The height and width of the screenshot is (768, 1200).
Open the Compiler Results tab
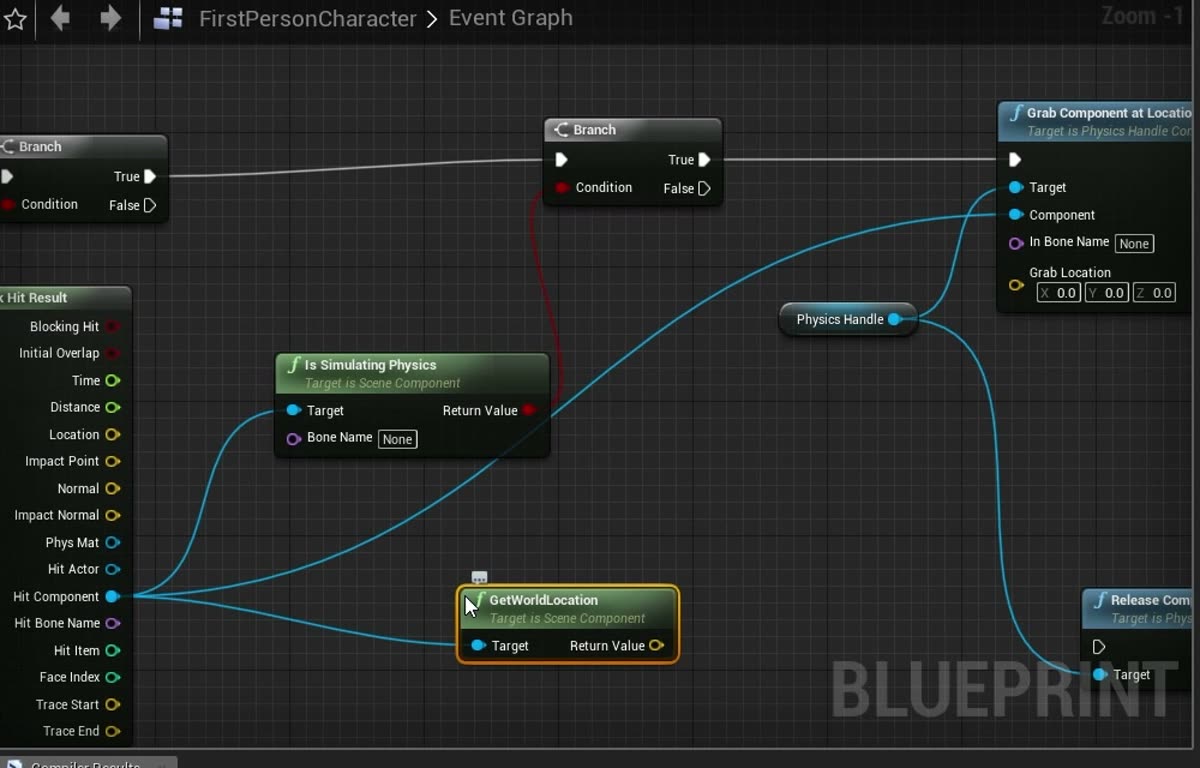pyautogui.click(x=88, y=763)
